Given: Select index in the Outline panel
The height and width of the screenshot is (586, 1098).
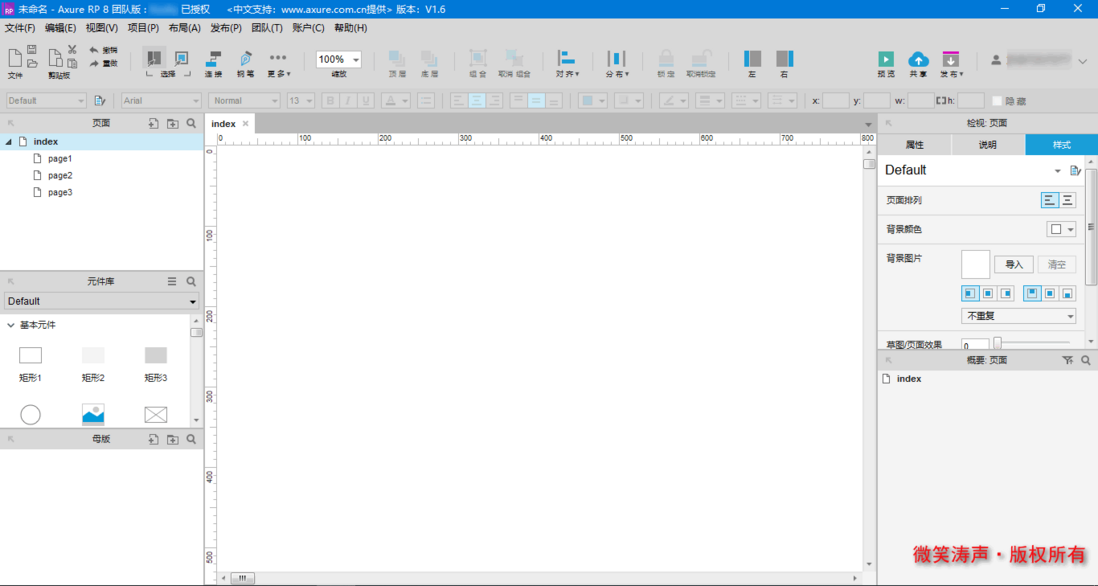Looking at the screenshot, I should (x=908, y=378).
